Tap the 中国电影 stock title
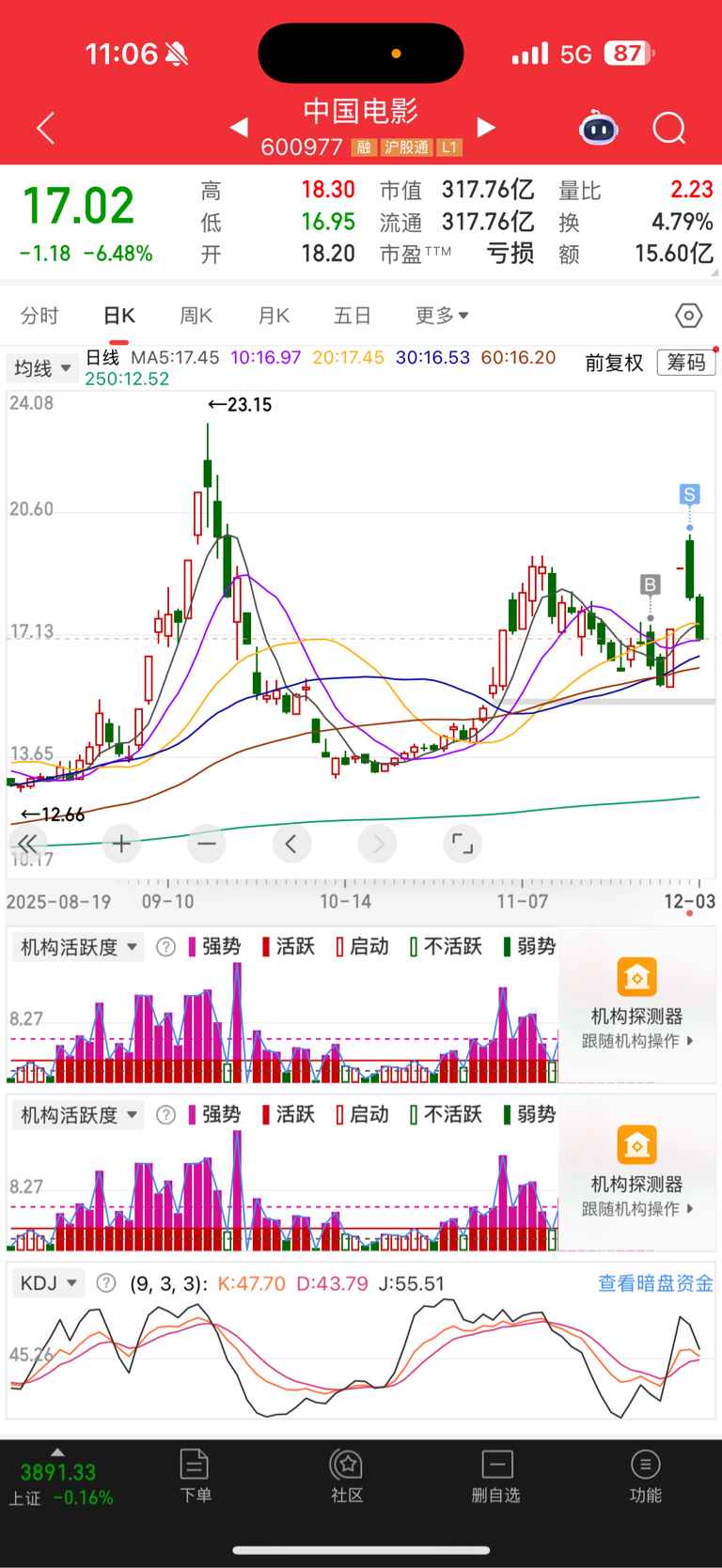The image size is (722, 1568). [361, 111]
